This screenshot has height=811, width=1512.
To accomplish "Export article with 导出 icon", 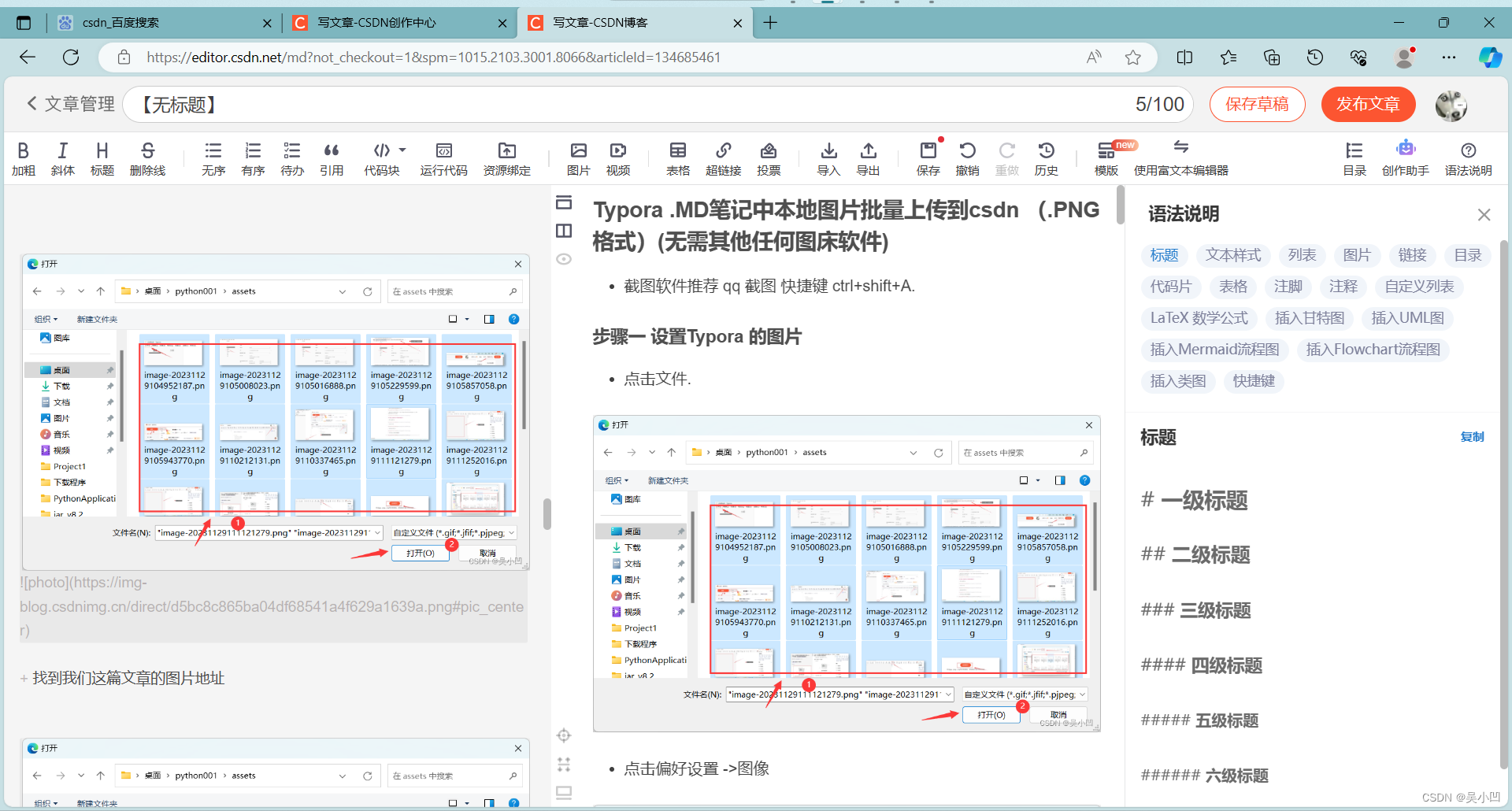I will [868, 158].
